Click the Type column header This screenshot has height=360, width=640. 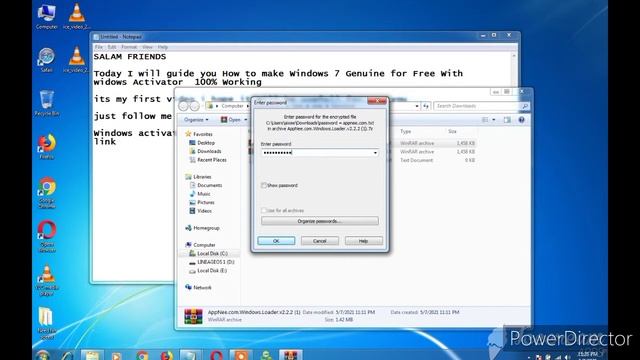(406, 131)
